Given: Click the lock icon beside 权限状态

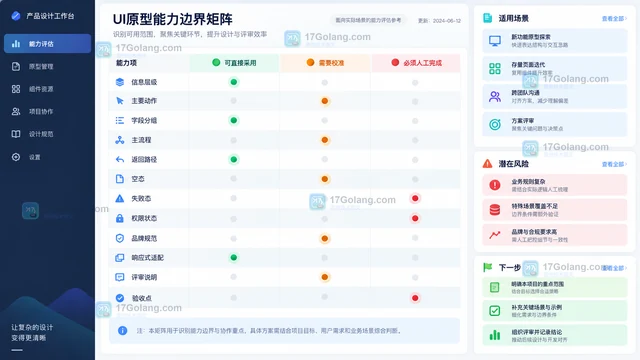Looking at the screenshot, I should tap(120, 218).
